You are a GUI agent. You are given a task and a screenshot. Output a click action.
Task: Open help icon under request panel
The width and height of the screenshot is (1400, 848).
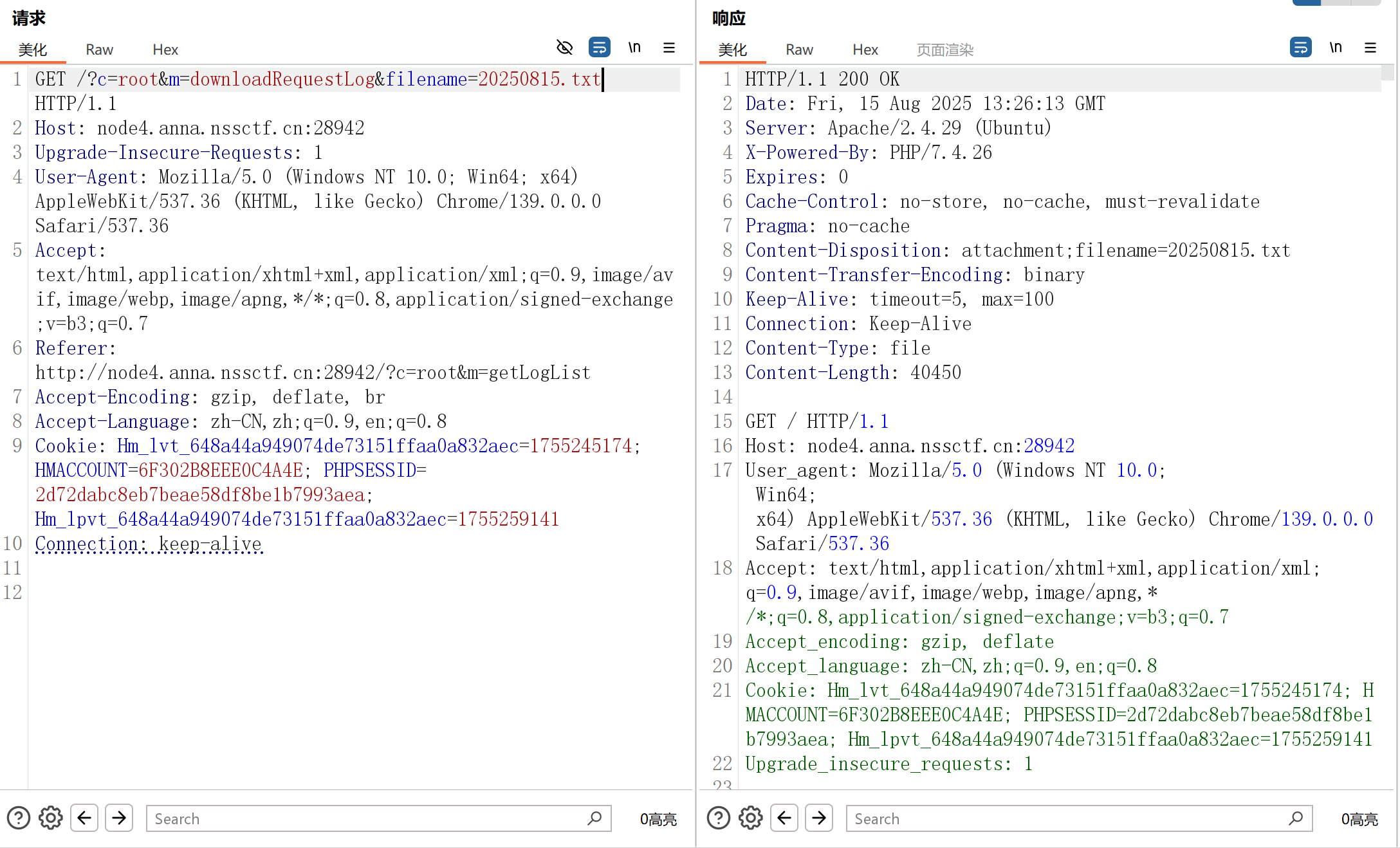point(19,818)
